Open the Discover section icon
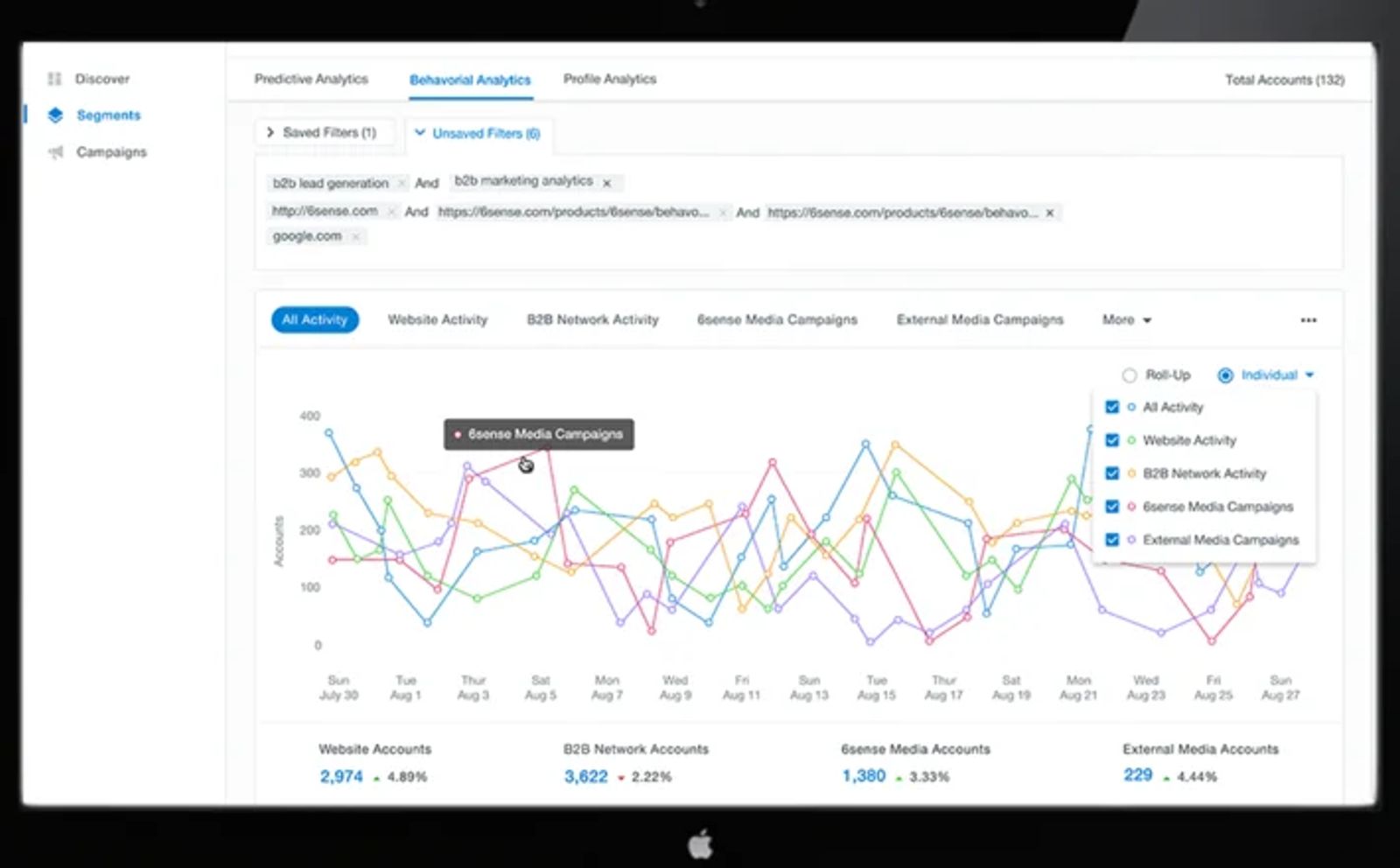Image resolution: width=1400 pixels, height=868 pixels. [x=55, y=79]
